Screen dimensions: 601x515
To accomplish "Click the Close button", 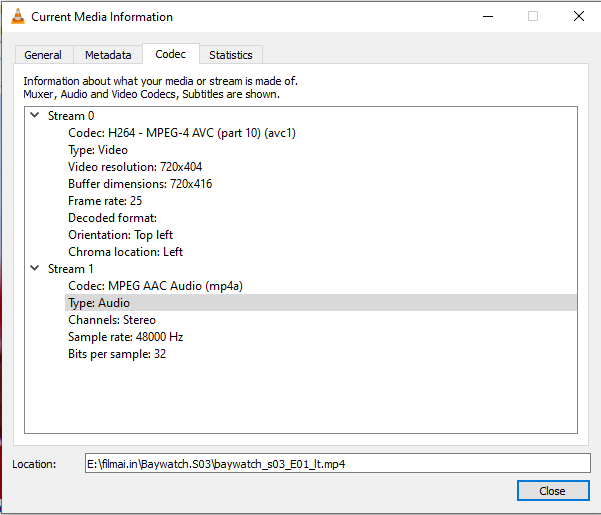I will pyautogui.click(x=553, y=490).
